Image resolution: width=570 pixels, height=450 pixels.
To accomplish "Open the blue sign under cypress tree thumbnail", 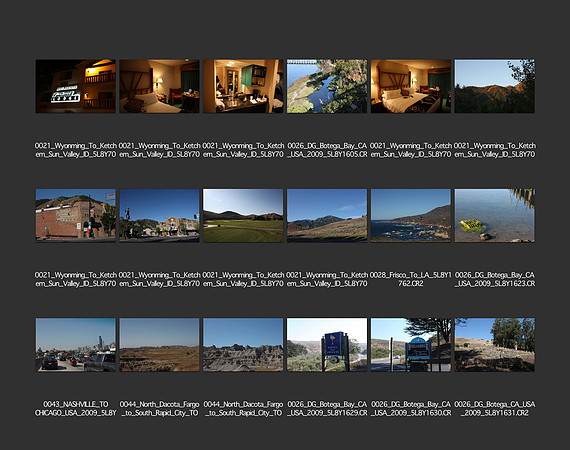I will pos(411,345).
